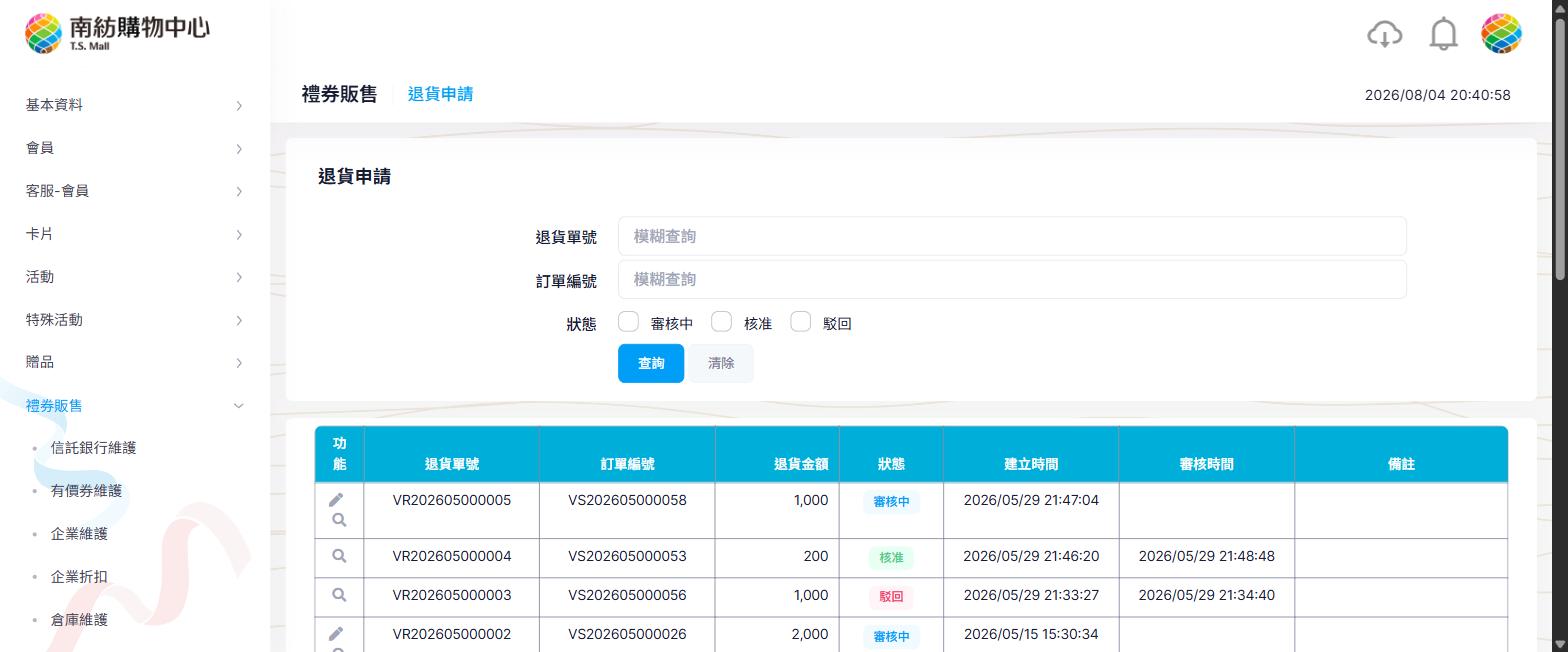The image size is (1568, 652).
Task: Click the 退貨申請 breadcrumb link
Action: click(x=440, y=94)
